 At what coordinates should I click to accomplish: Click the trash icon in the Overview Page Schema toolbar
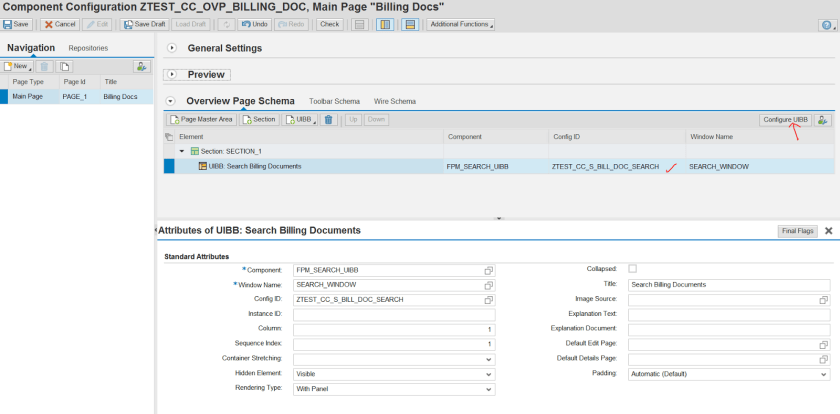(328, 119)
